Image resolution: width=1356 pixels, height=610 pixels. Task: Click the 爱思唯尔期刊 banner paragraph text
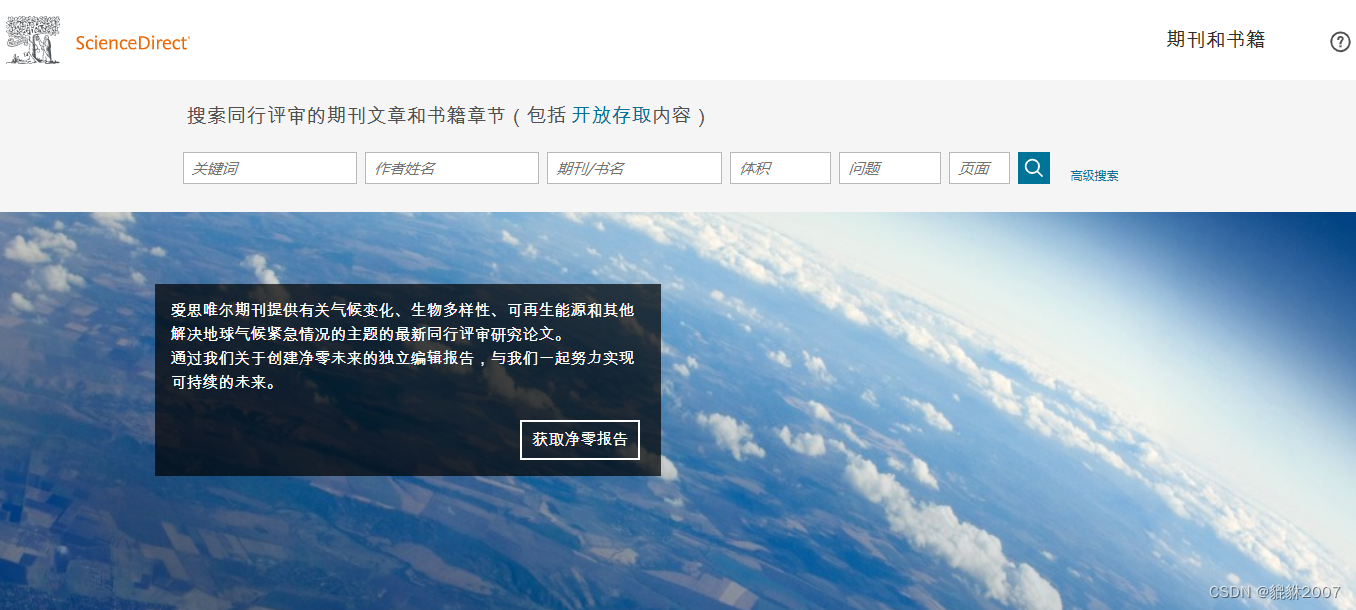pos(402,346)
